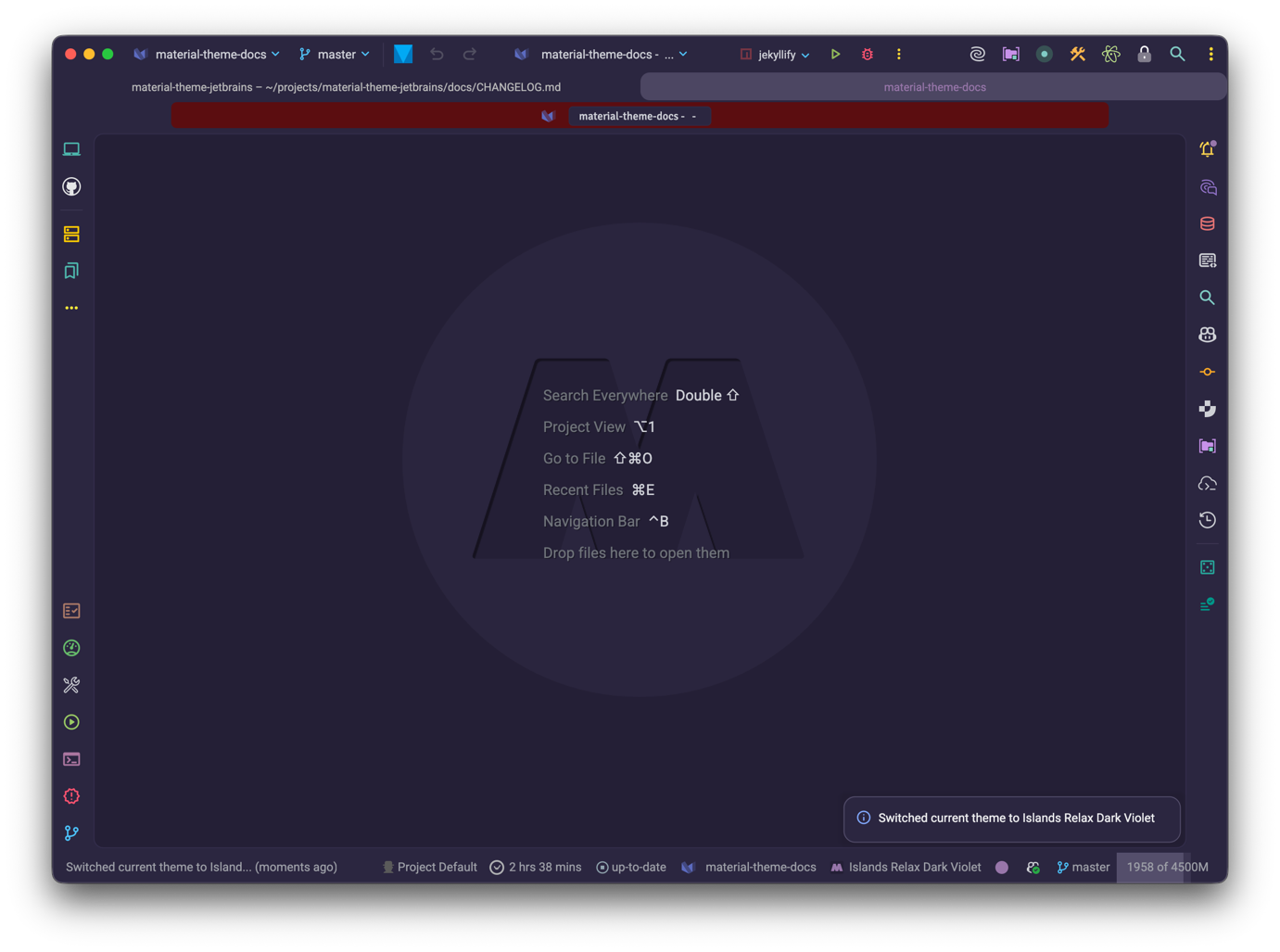
Task: Expand the material-theme-docs project dropdown
Action: click(x=208, y=55)
